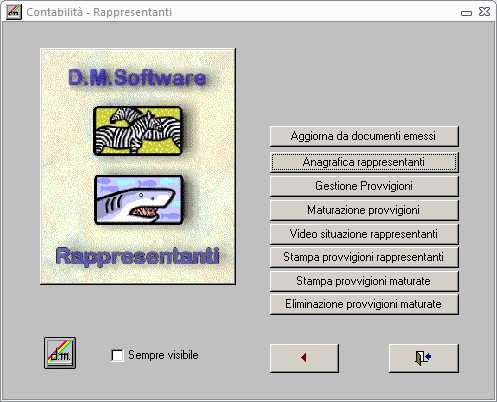The image size is (497, 402).
Task: Click the exit door icon button
Action: coord(424,358)
